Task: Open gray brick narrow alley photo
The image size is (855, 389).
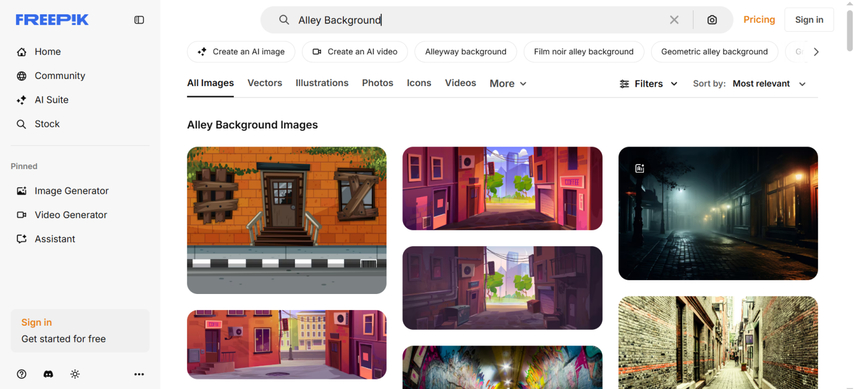Action: [x=718, y=343]
